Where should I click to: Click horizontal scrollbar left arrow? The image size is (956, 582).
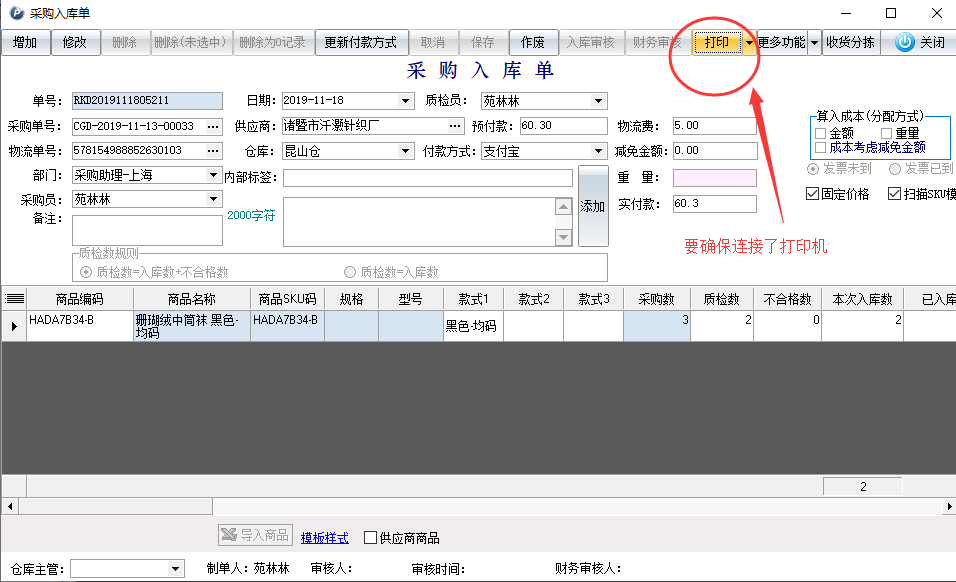[x=10, y=506]
